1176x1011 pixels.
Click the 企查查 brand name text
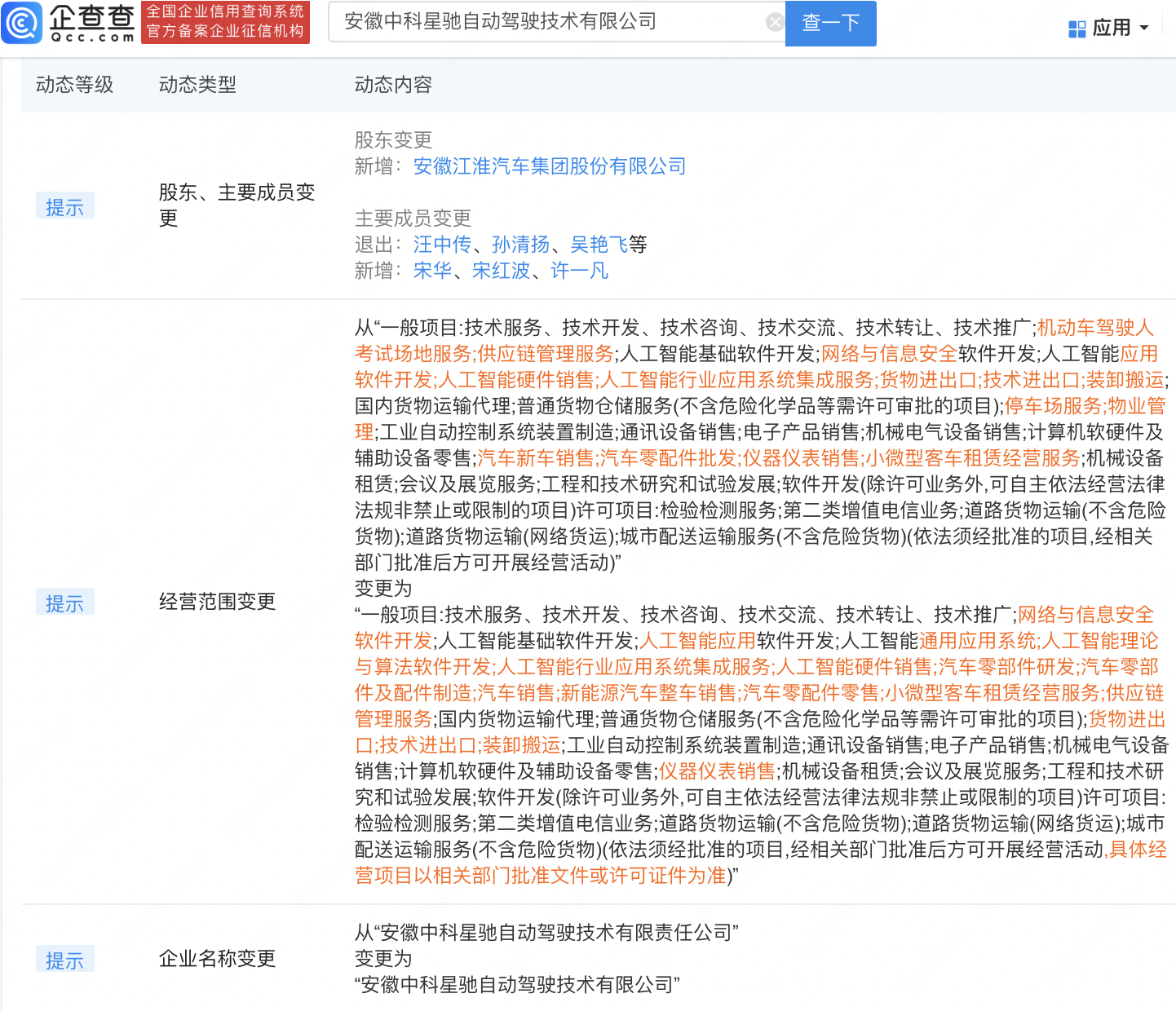pos(92,16)
